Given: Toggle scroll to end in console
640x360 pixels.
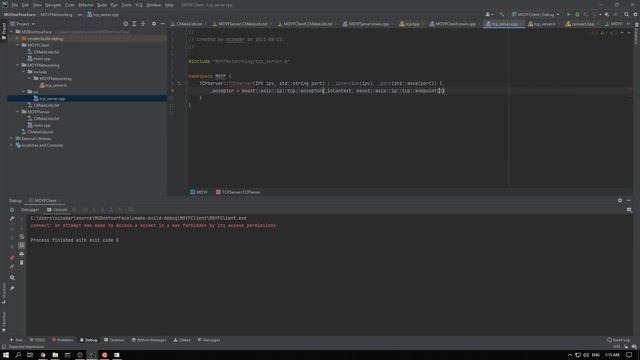Looking at the screenshot, I should (x=22, y=245).
